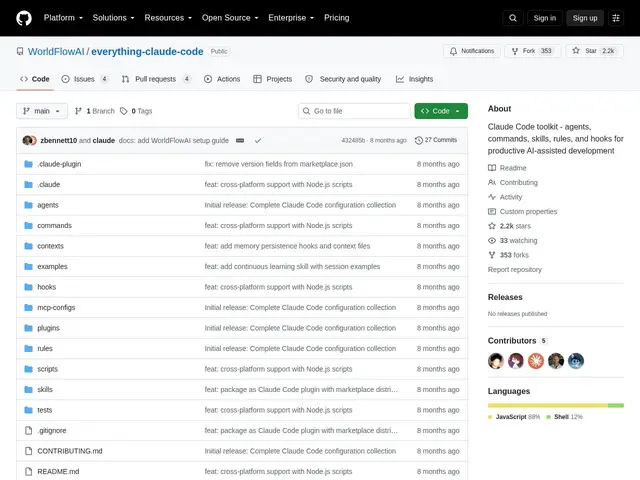Open the JavaScript 88% language link
Screen dimensions: 640x480
(514, 417)
